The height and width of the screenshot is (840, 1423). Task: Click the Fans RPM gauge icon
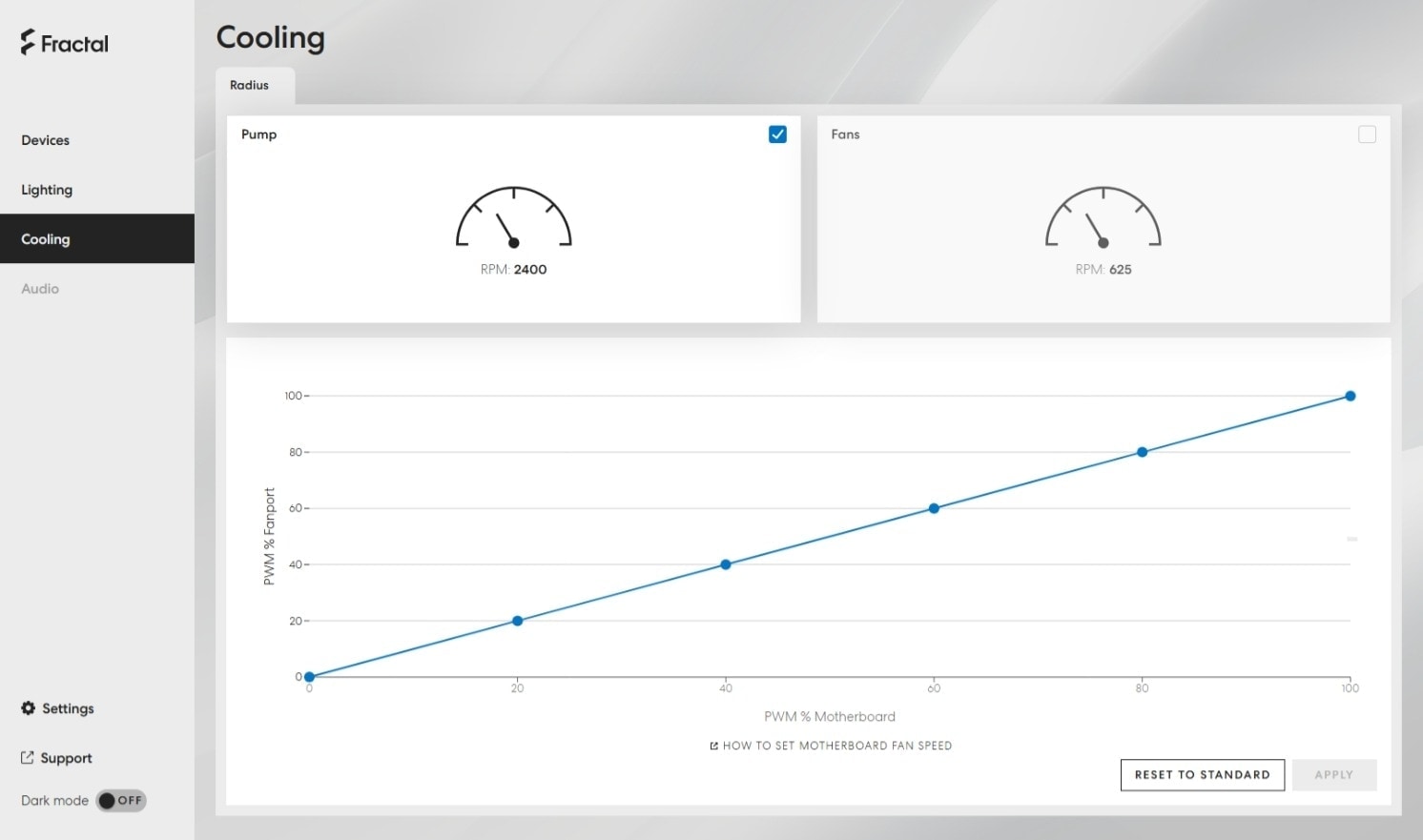pos(1103,217)
